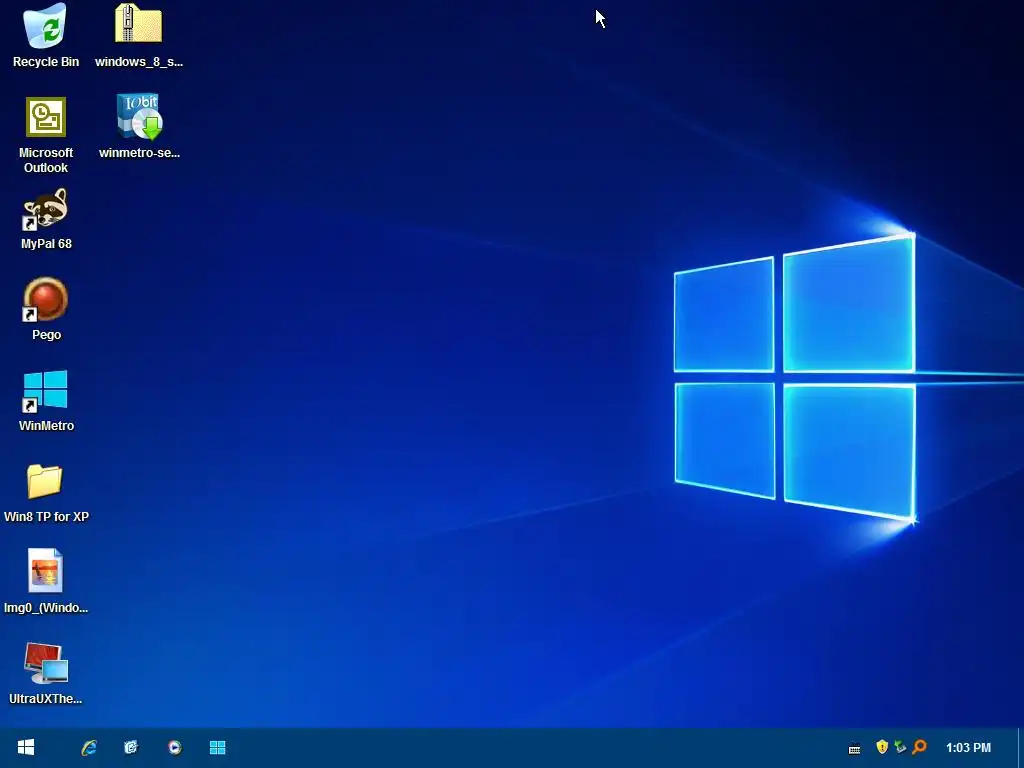Click the second taskbar quick launch icon
This screenshot has width=1024, height=768.
coord(131,747)
